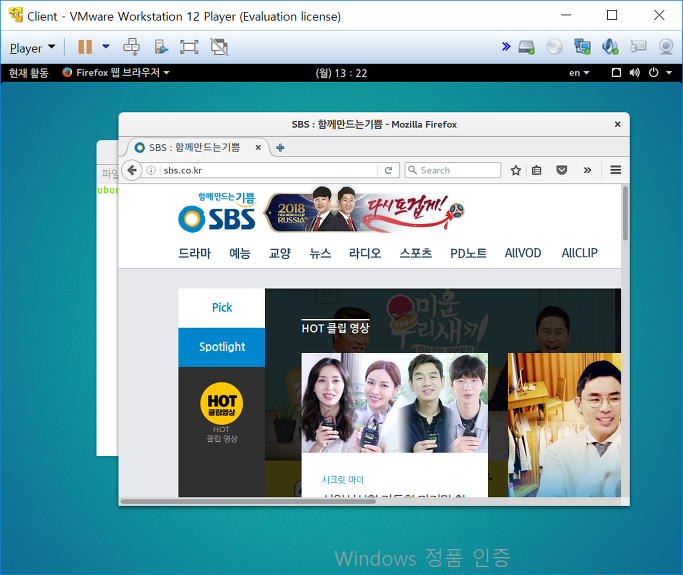
Task: Open the AllVOD link
Action: (x=523, y=253)
